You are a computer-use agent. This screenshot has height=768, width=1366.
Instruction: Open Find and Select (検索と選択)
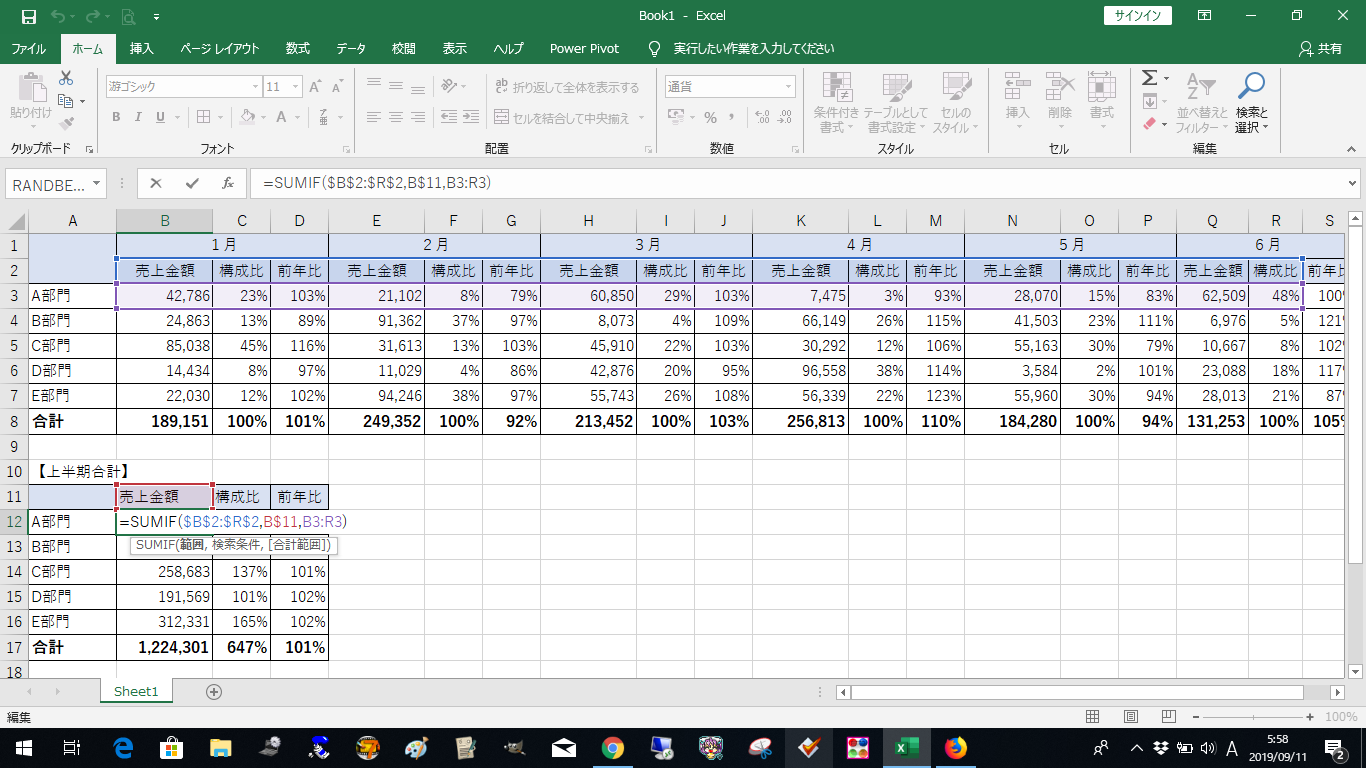1251,103
